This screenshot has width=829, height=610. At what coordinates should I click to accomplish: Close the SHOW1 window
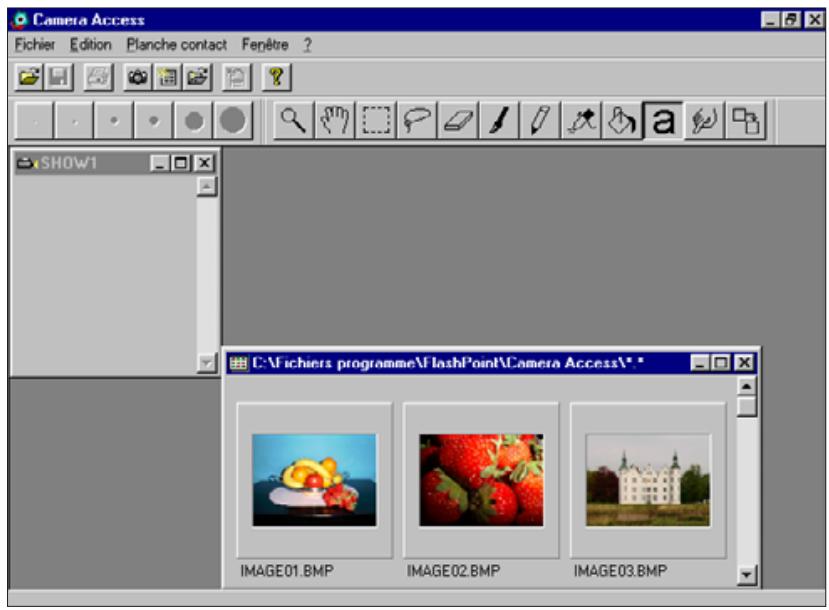coord(204,163)
